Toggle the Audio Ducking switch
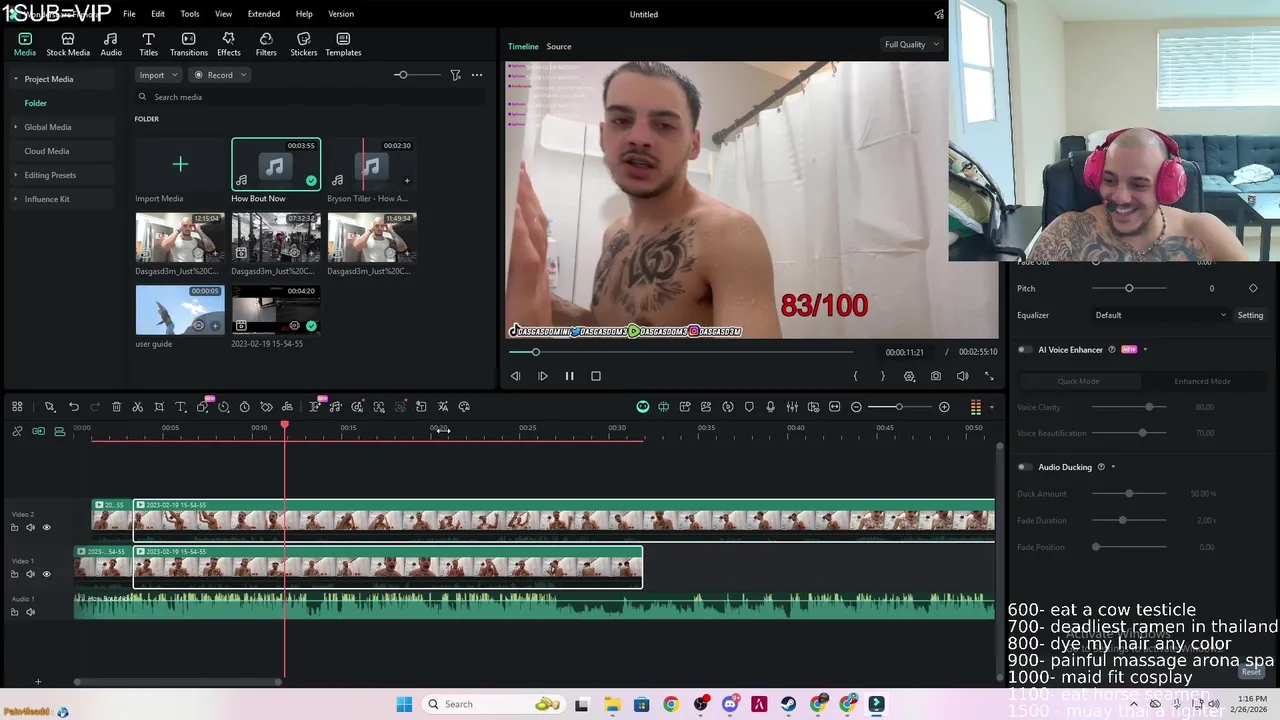 [x=1024, y=467]
